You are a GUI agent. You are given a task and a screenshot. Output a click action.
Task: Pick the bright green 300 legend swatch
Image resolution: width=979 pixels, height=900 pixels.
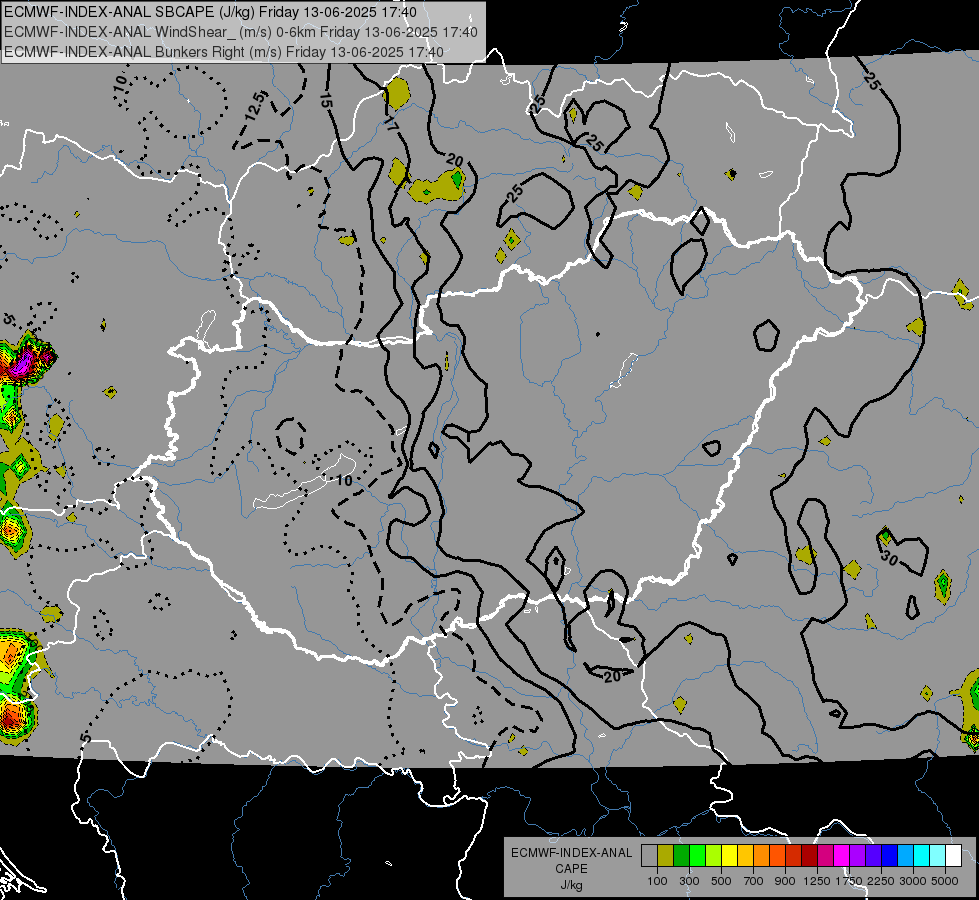pos(698,855)
